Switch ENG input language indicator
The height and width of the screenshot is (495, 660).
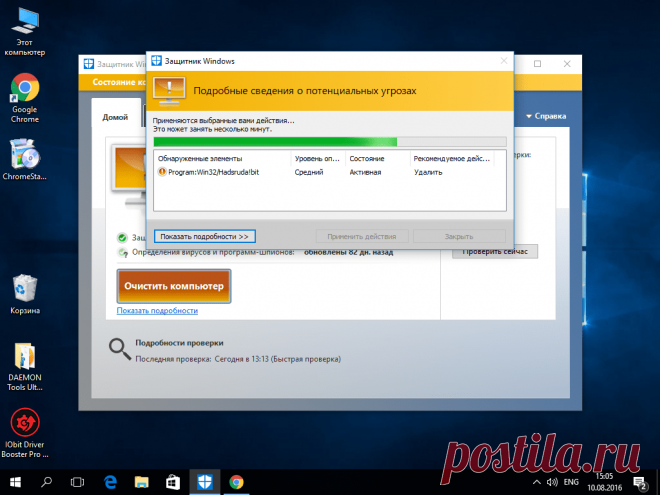(x=571, y=482)
